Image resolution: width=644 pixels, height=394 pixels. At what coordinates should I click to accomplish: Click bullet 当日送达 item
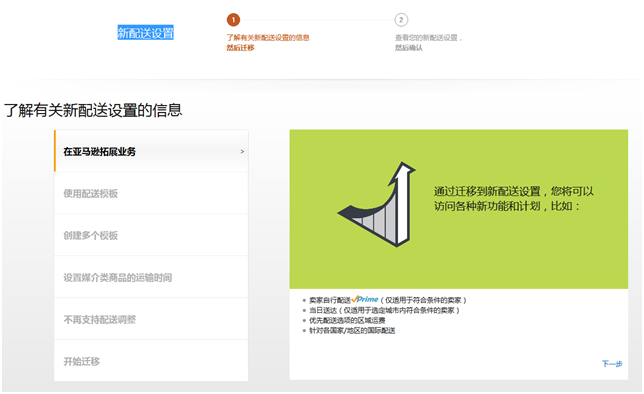[384, 310]
